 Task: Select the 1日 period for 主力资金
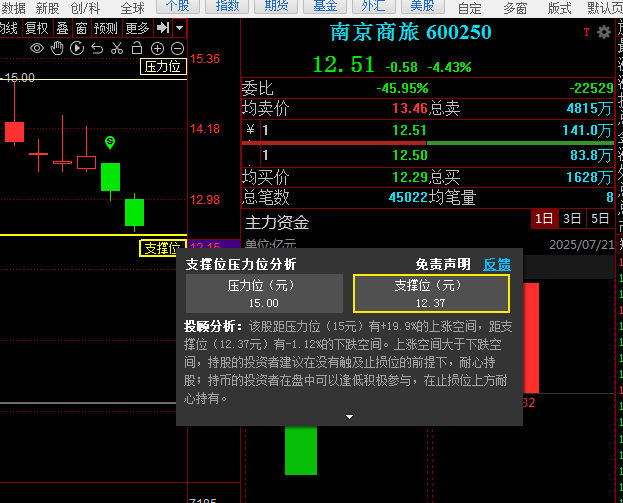[x=544, y=219]
